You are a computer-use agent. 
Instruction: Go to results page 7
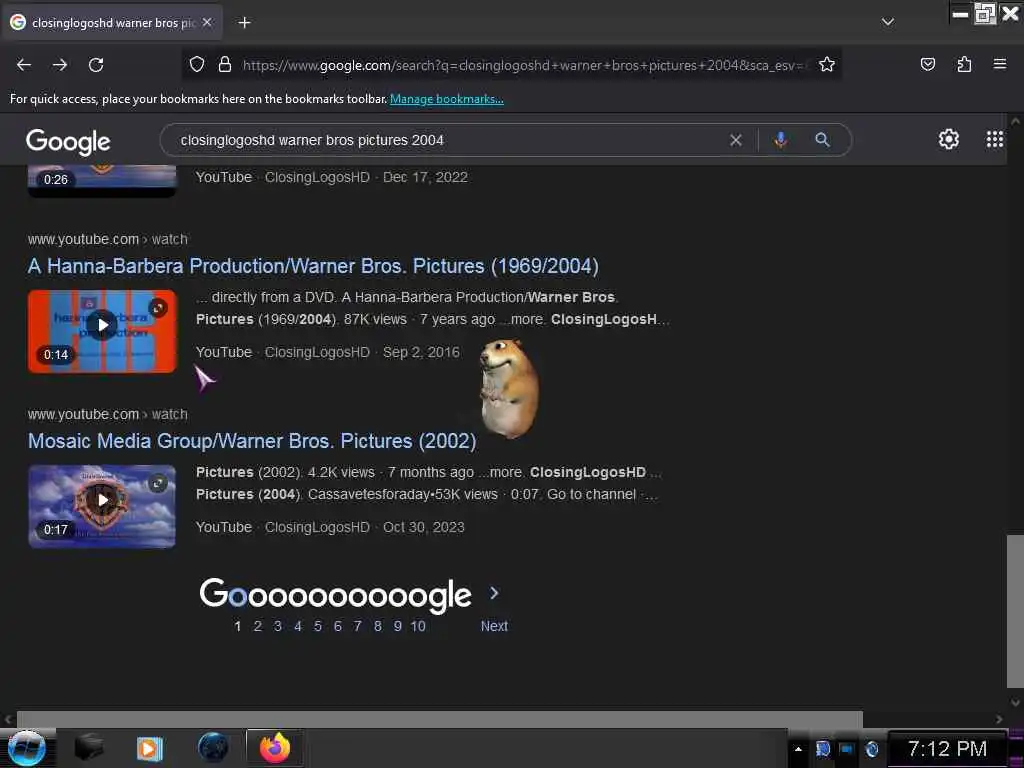(x=357, y=626)
